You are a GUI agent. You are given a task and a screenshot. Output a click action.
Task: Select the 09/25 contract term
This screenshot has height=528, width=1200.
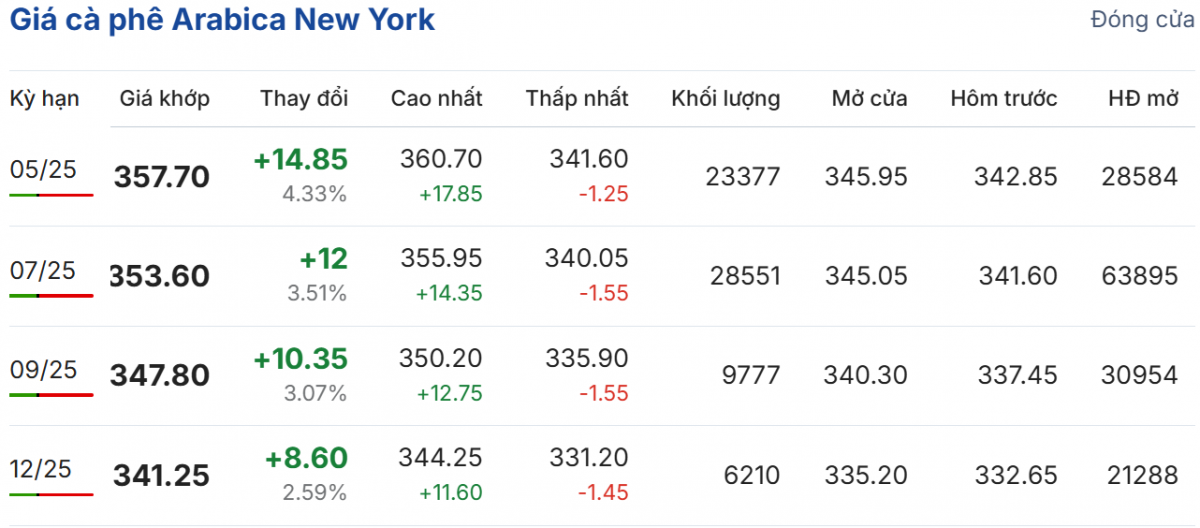click(43, 370)
